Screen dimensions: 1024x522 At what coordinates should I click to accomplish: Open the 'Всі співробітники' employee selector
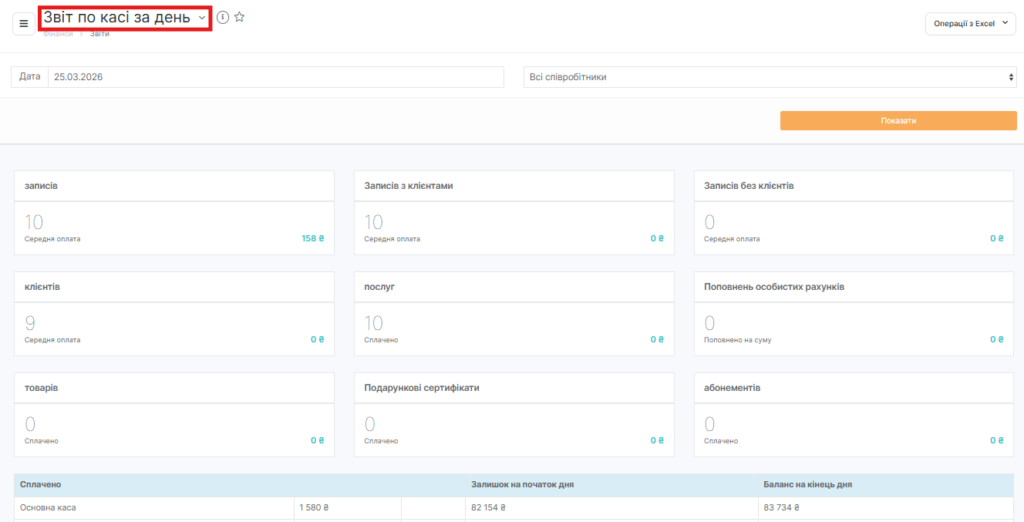(x=769, y=77)
